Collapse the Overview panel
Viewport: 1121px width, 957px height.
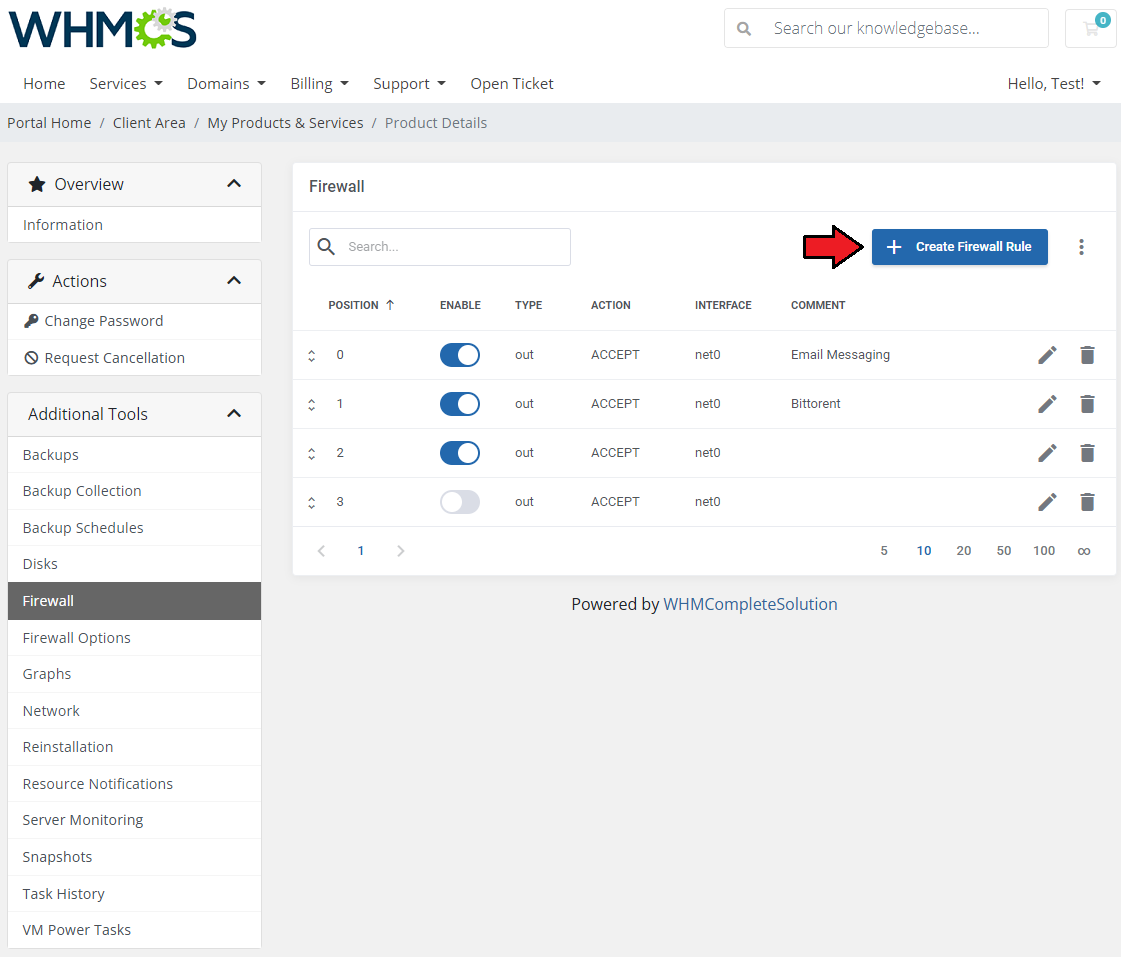coord(234,184)
